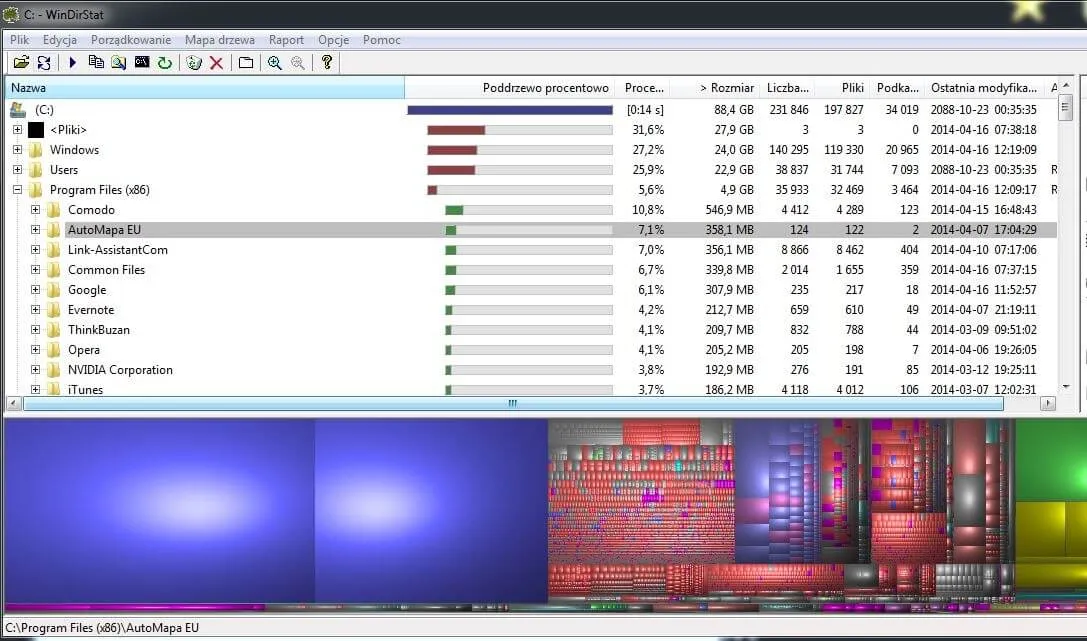Click the recycle bin delete icon
Viewport: 1087px width, 641px height.
point(194,63)
